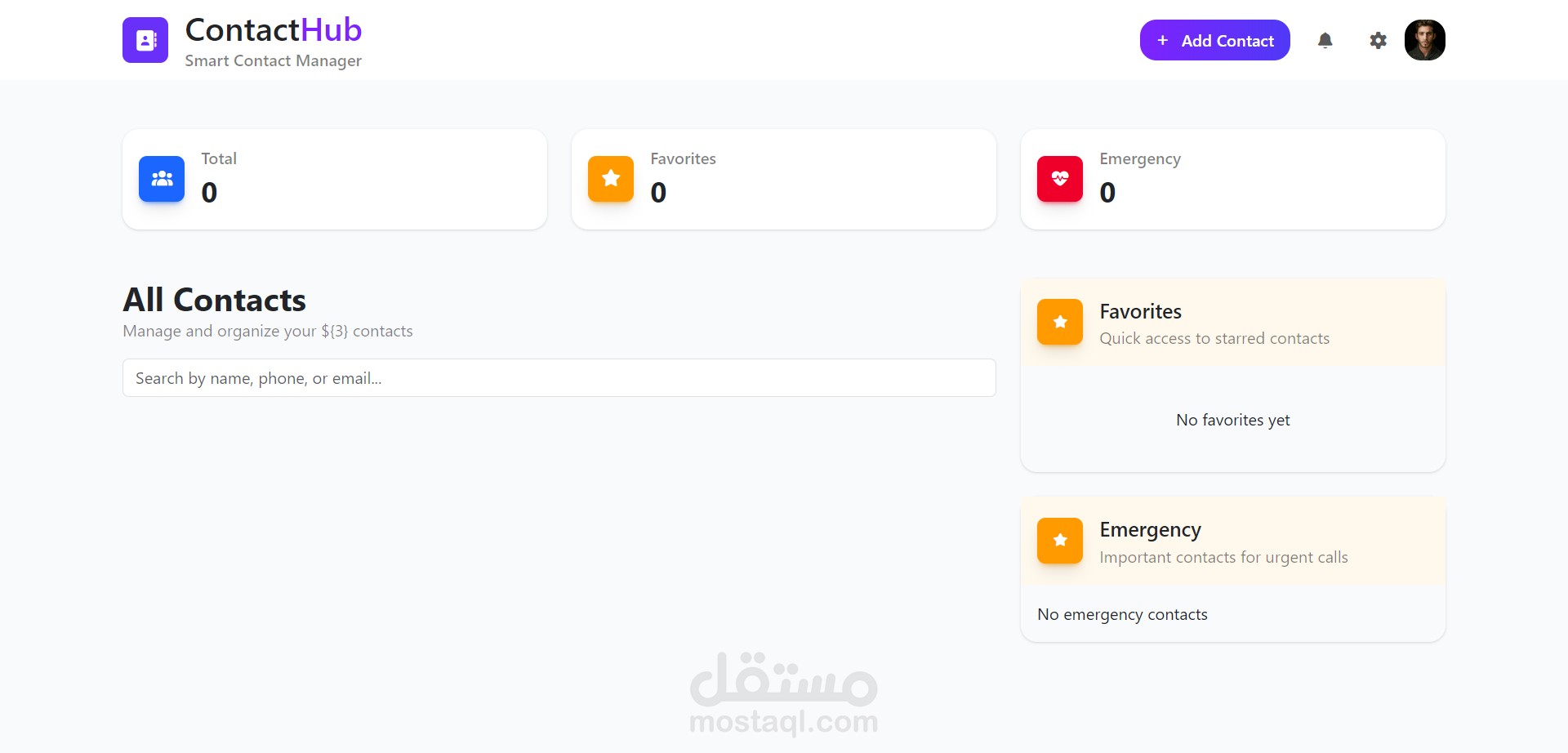Click the blue Total contacts icon
The height and width of the screenshot is (753, 1568).
[161, 179]
